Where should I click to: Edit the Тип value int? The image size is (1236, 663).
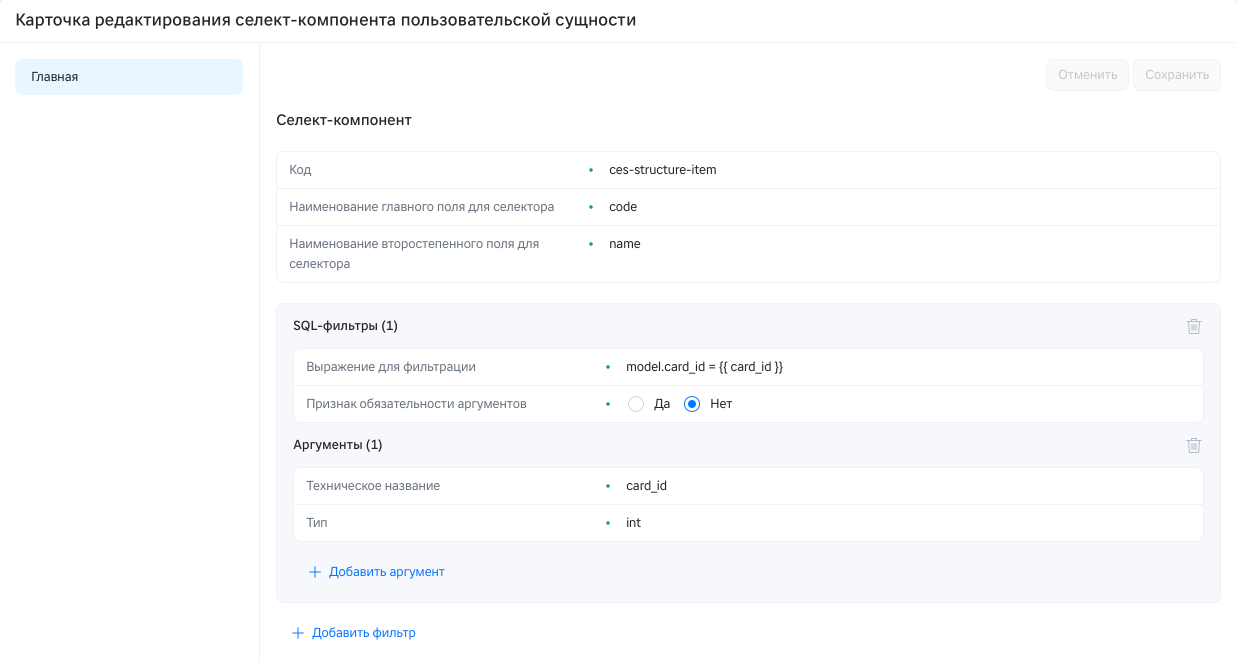click(633, 523)
